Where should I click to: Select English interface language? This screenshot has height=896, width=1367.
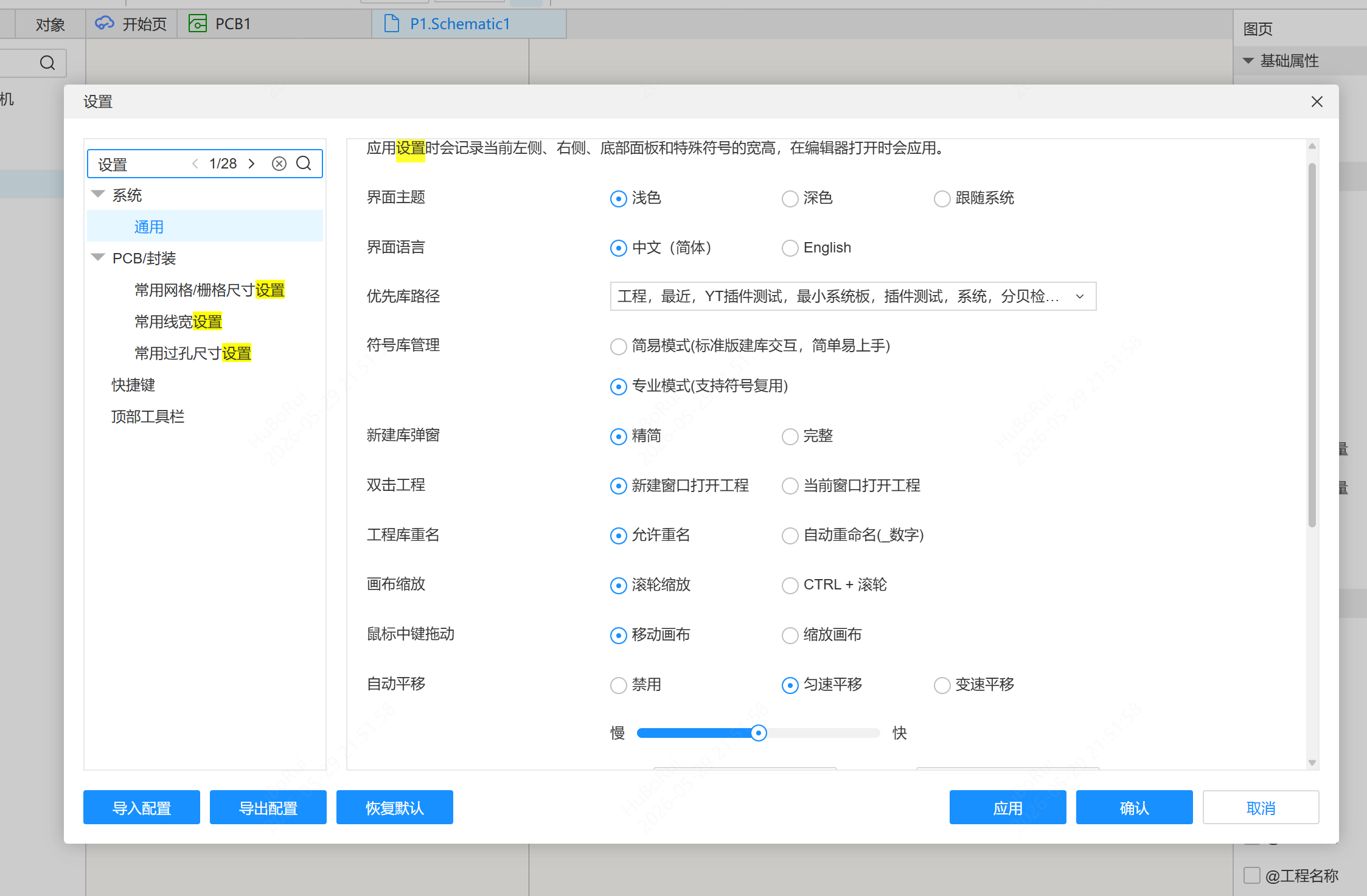tap(790, 248)
